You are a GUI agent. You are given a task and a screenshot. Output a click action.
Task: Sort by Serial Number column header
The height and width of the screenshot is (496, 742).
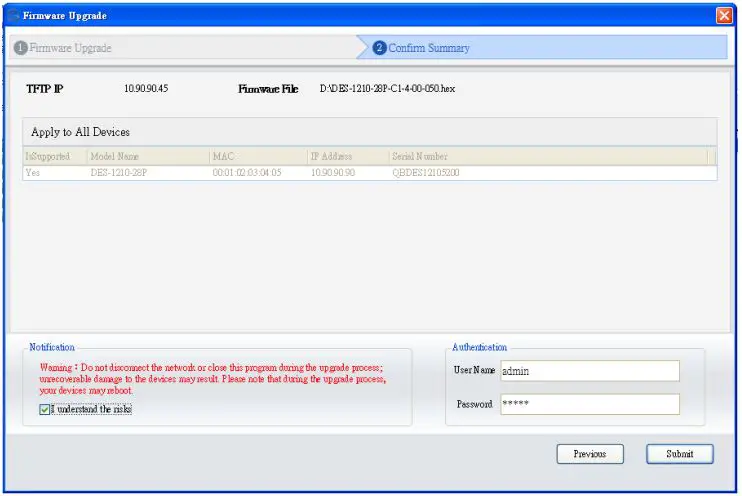pos(548,156)
